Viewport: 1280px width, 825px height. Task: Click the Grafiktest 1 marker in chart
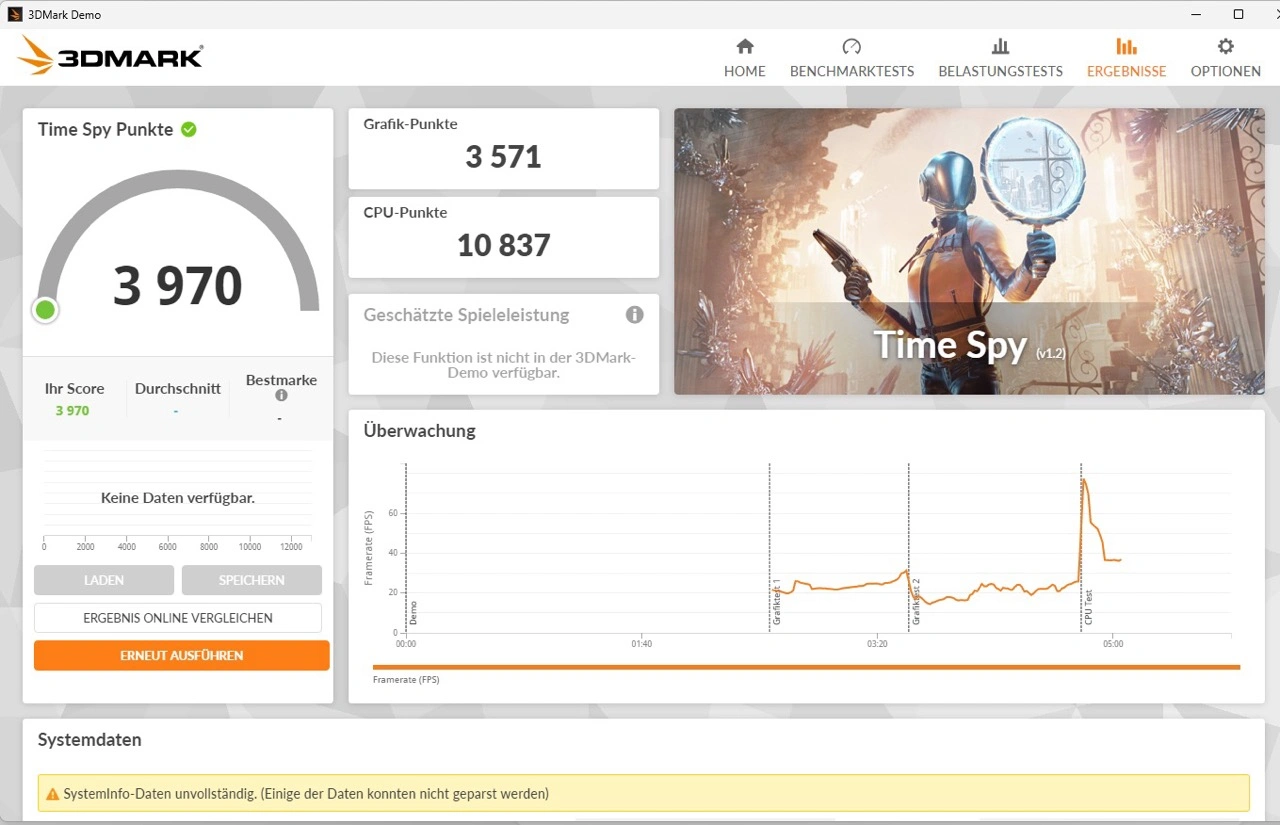click(776, 602)
